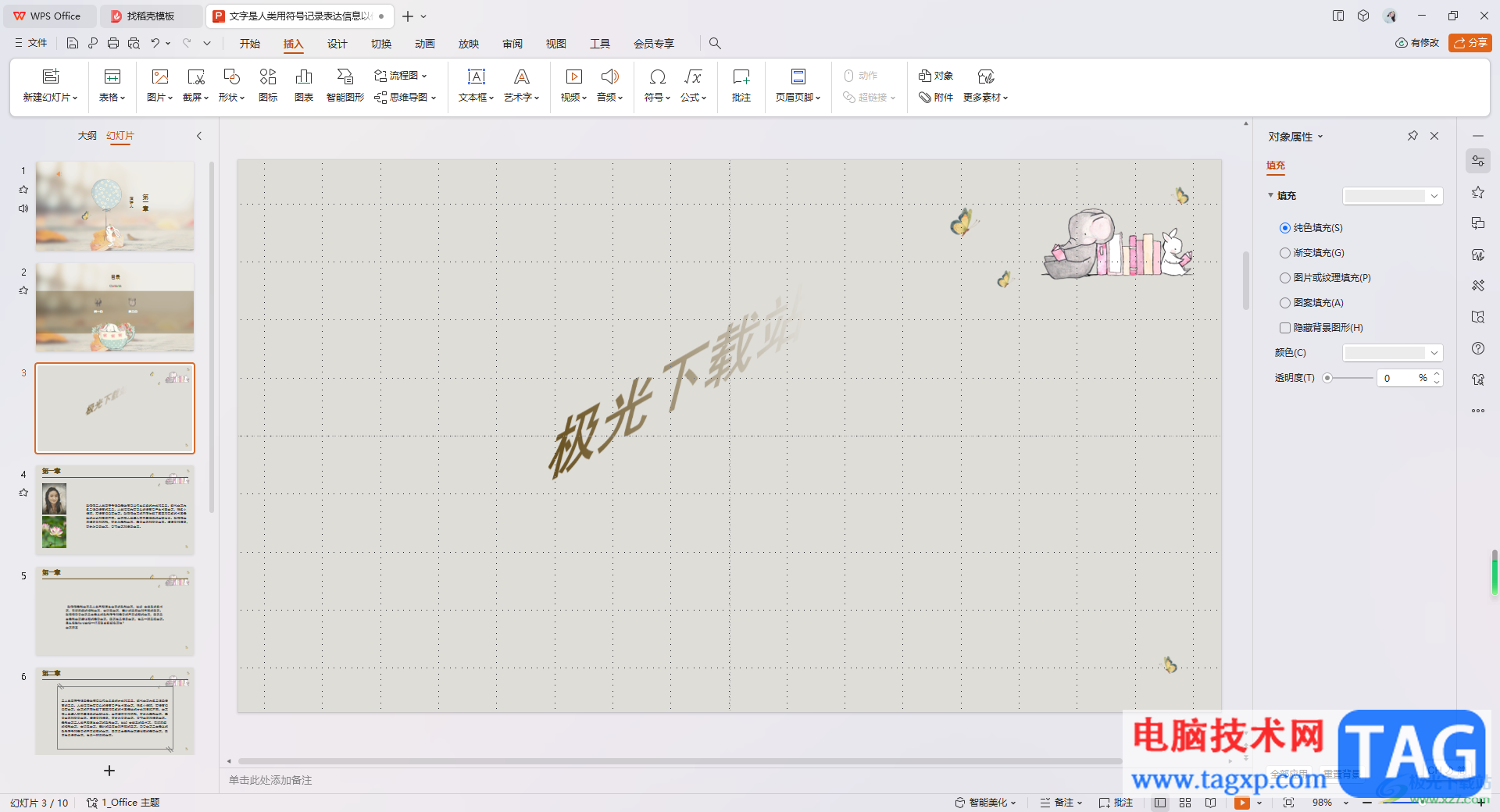Click the Print icon in quick toolbar
Image resolution: width=1500 pixels, height=812 pixels.
point(113,44)
